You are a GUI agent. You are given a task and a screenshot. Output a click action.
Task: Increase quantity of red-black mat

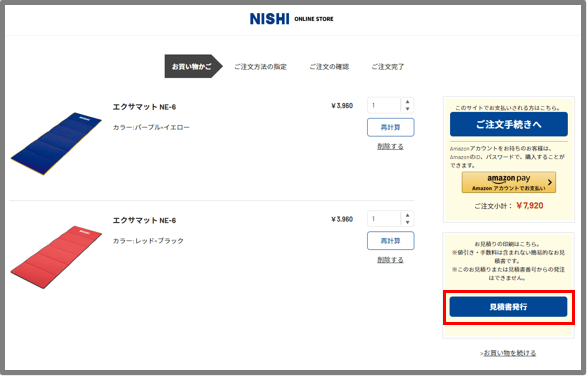tap(408, 215)
